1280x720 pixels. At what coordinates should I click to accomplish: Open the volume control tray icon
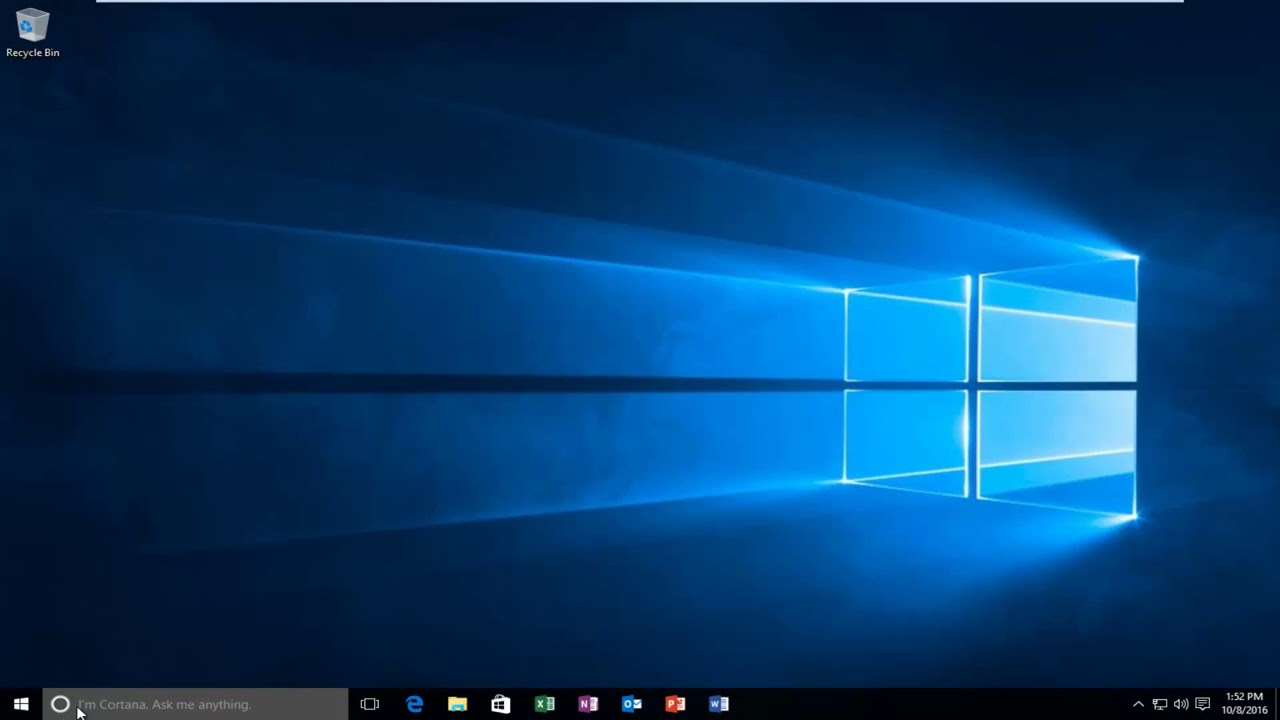click(1181, 704)
